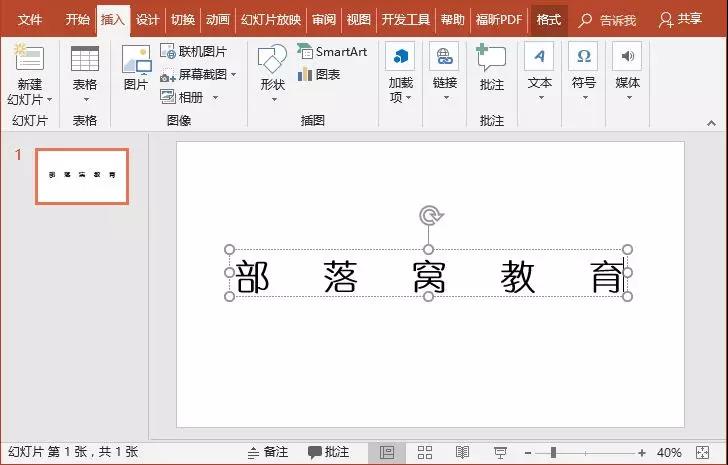
Task: Switch to the Format (格式) tab
Action: pyautogui.click(x=548, y=20)
